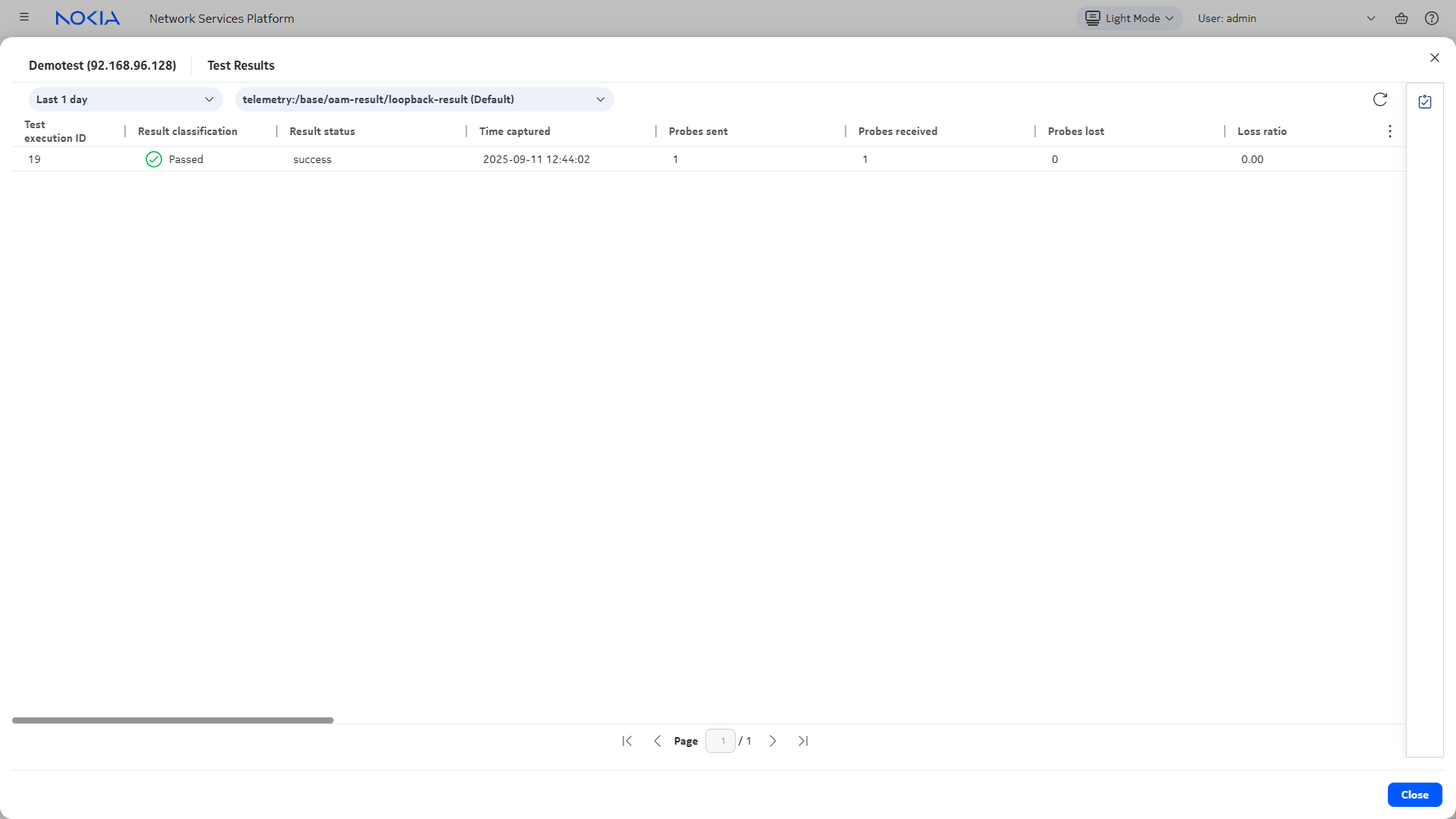The width and height of the screenshot is (1456, 819).
Task: Refresh the test results table
Action: pos(1379,99)
